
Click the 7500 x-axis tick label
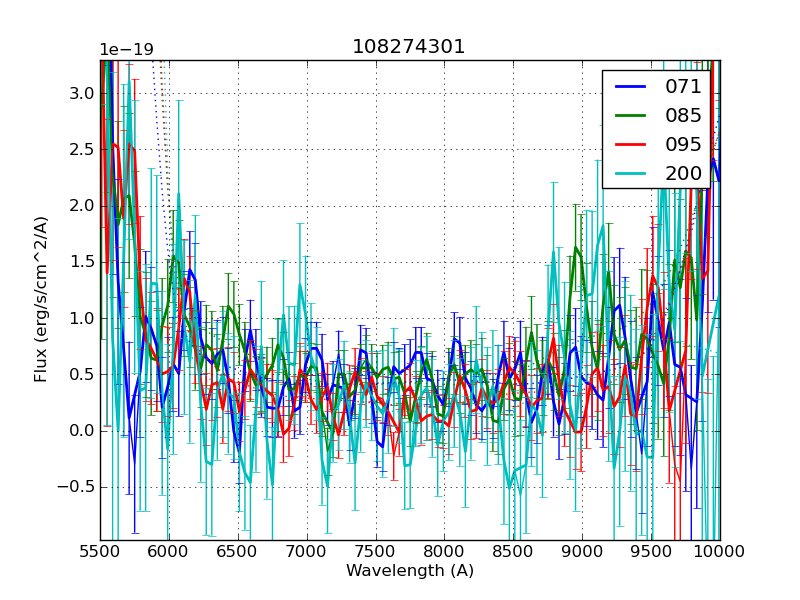[375, 551]
